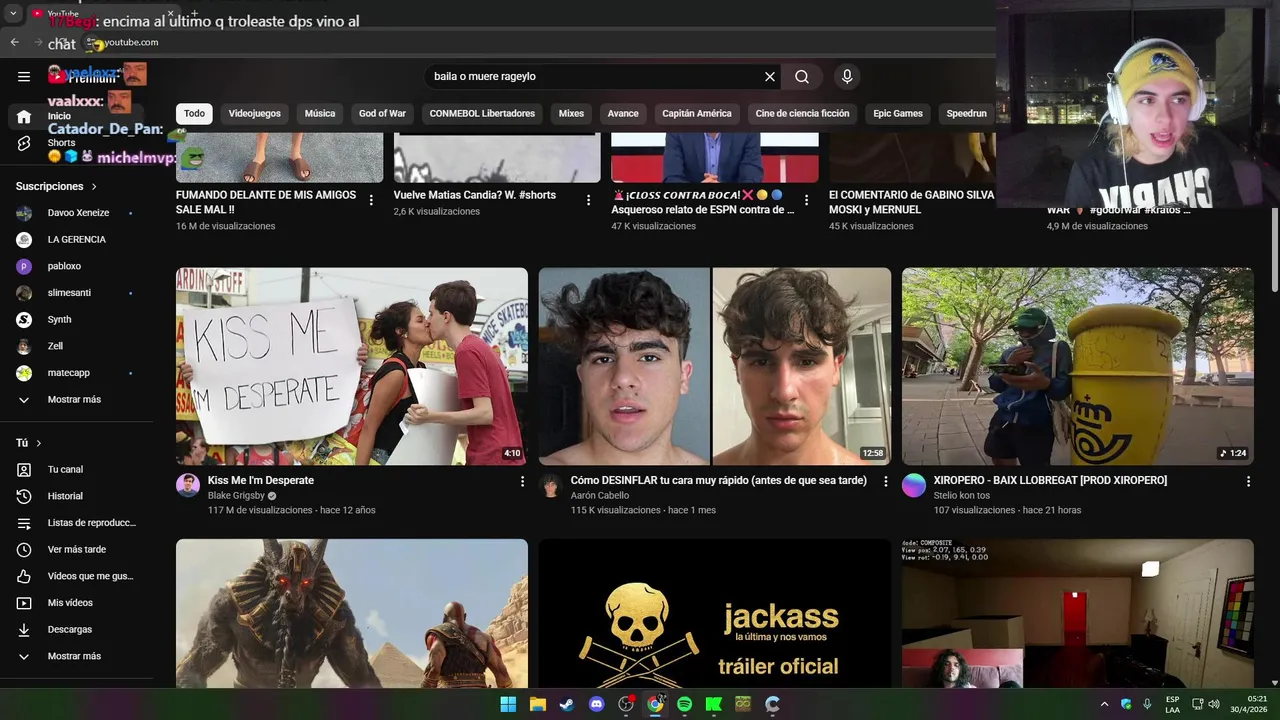Image resolution: width=1280 pixels, height=720 pixels.
Task: Open options menu for Kiss Me I'm Desperate
Action: [x=522, y=481]
